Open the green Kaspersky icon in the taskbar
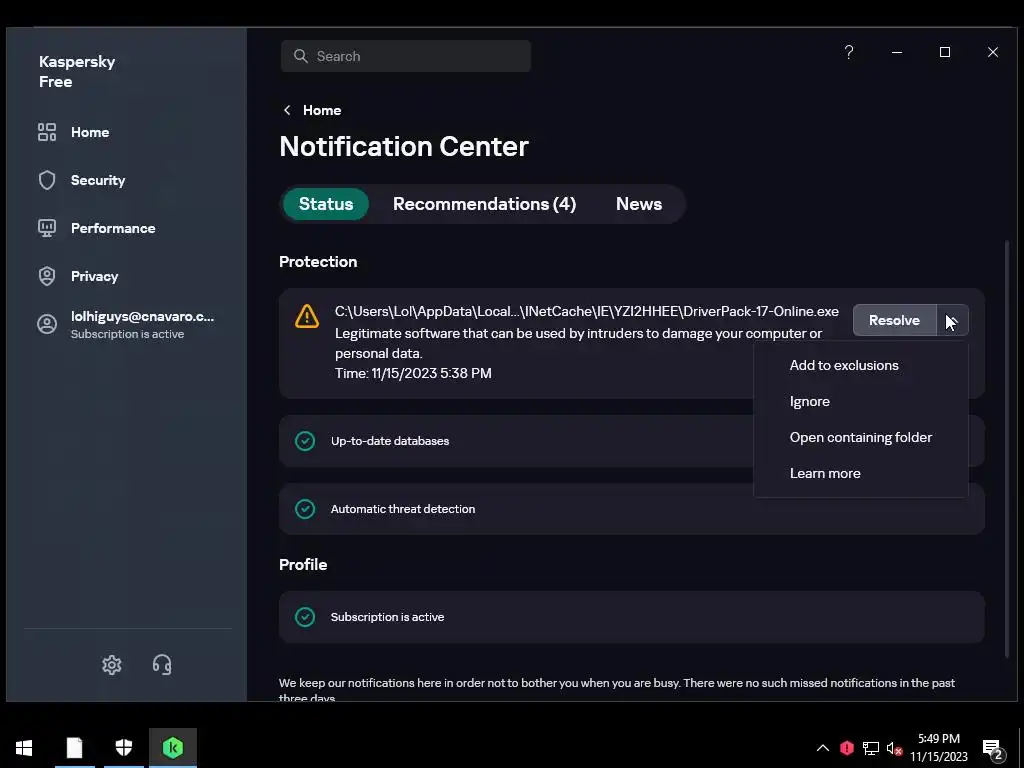Image resolution: width=1024 pixels, height=768 pixels. click(x=173, y=748)
